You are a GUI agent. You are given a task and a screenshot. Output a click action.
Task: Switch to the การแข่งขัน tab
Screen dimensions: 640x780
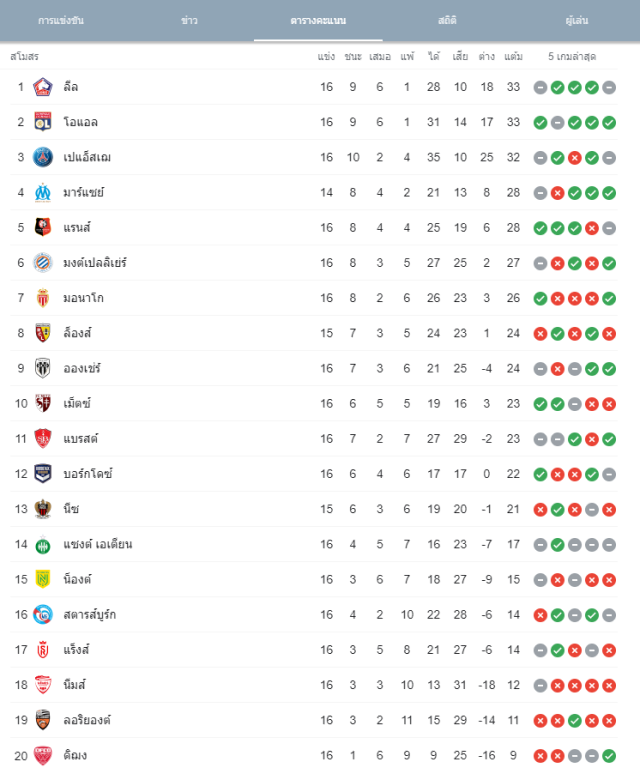pos(61,20)
